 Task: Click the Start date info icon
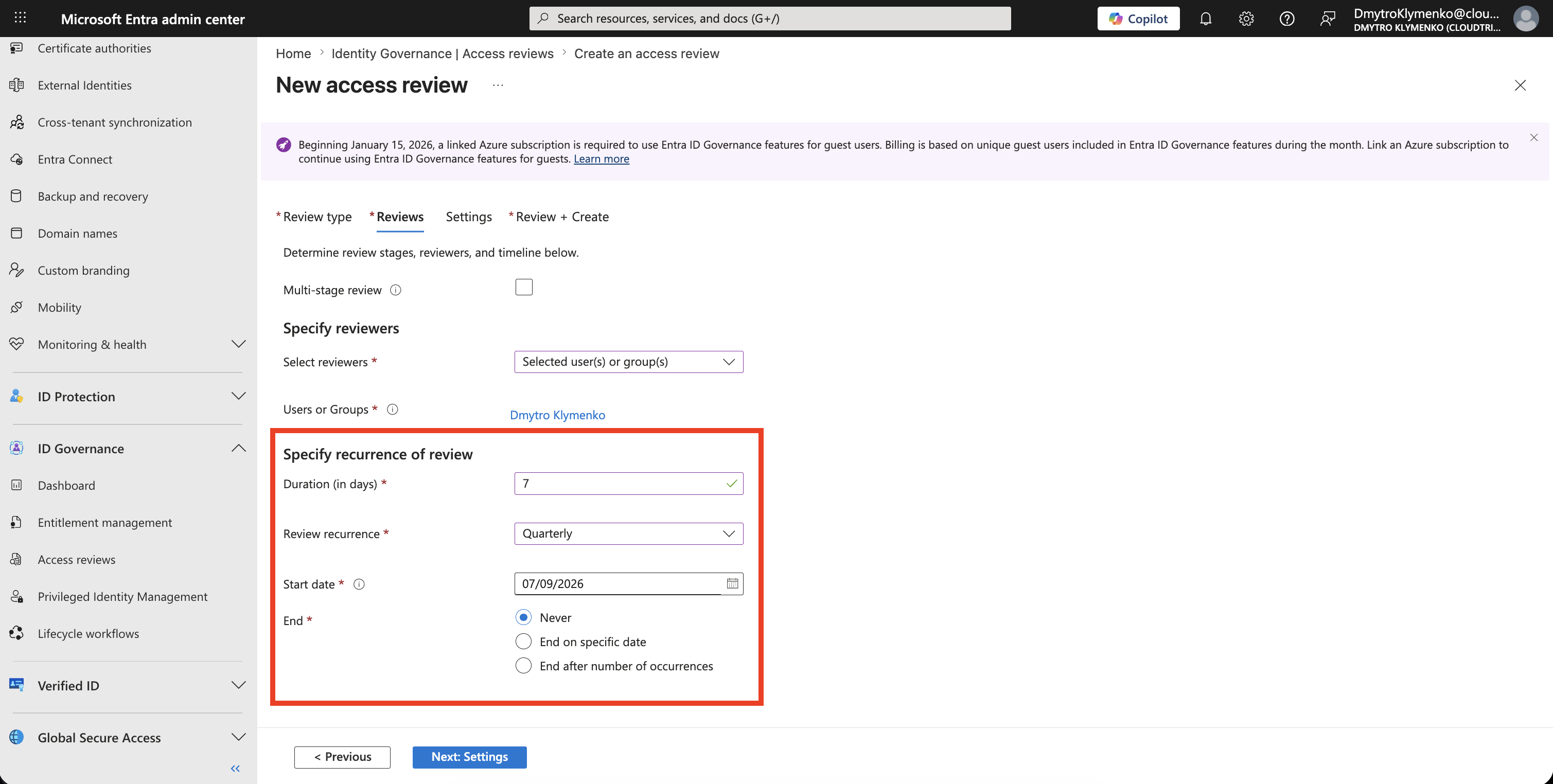click(x=359, y=584)
